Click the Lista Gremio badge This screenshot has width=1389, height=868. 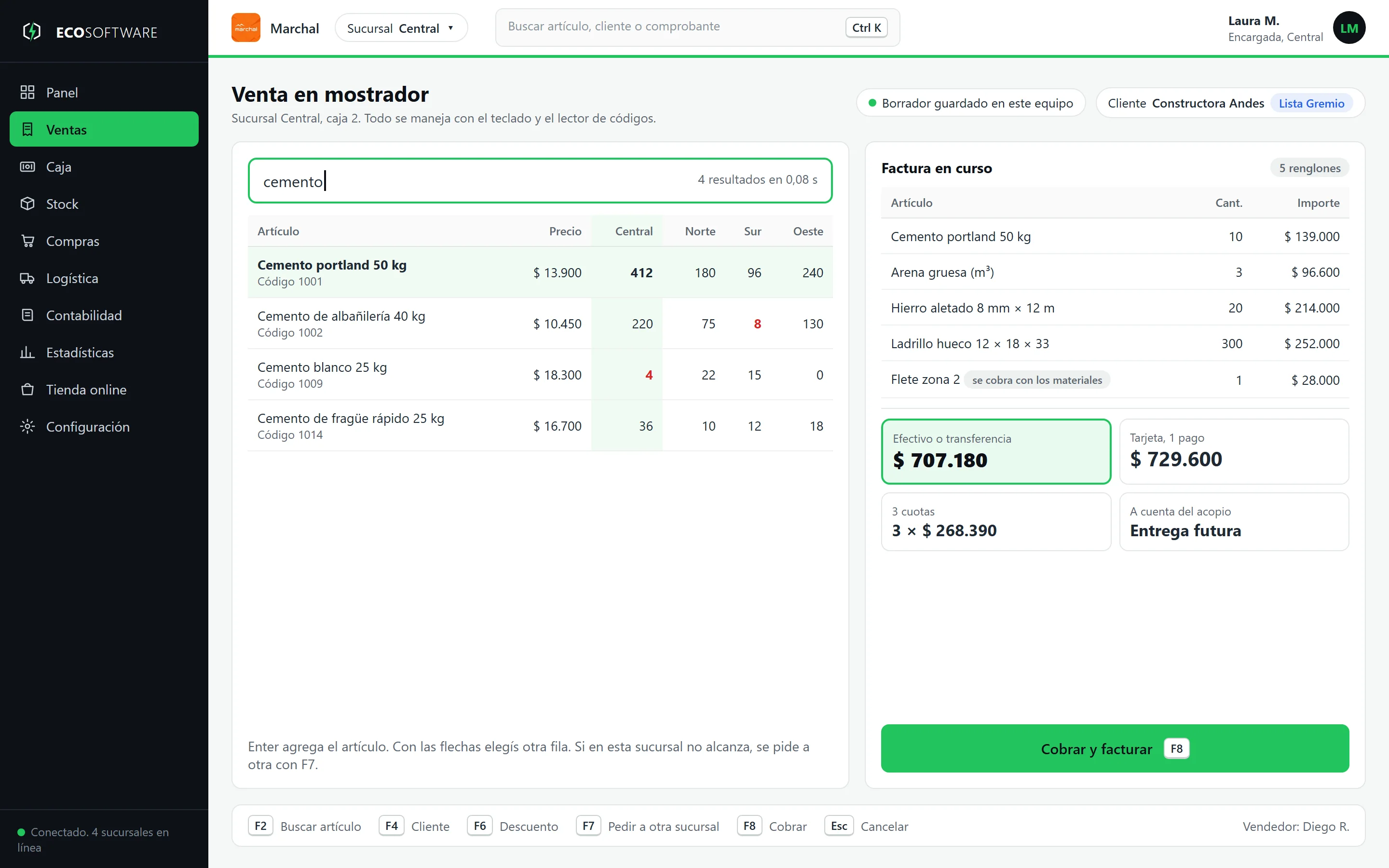click(1311, 103)
